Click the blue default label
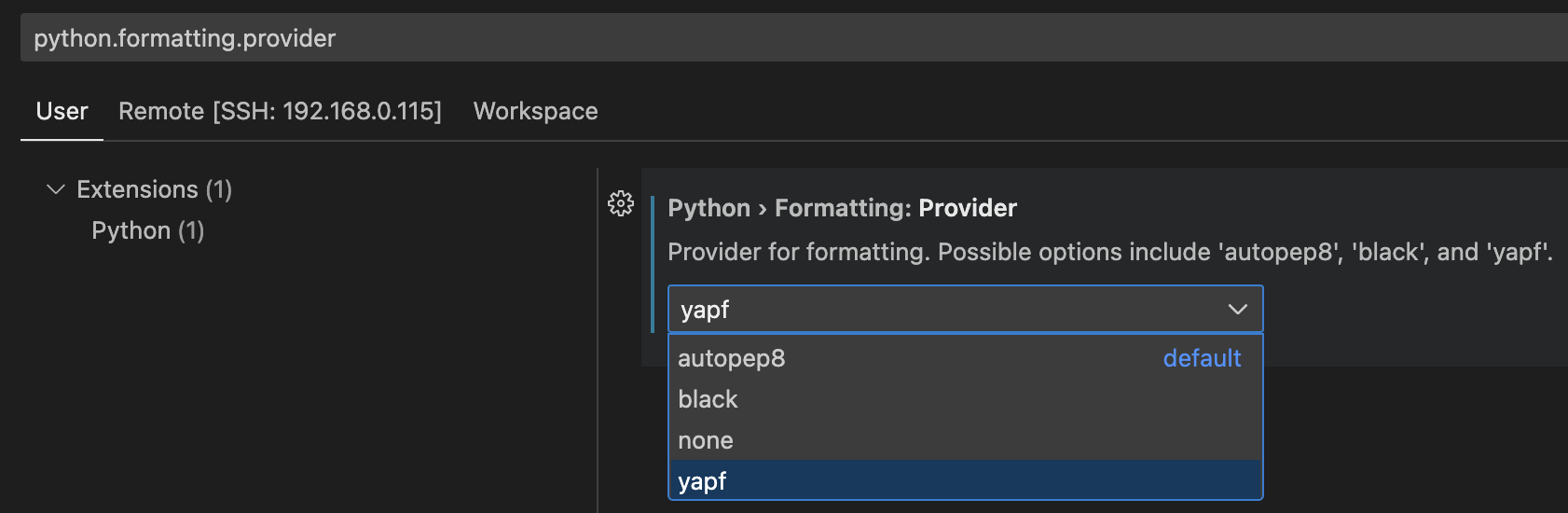The width and height of the screenshot is (1568, 513). point(1202,358)
